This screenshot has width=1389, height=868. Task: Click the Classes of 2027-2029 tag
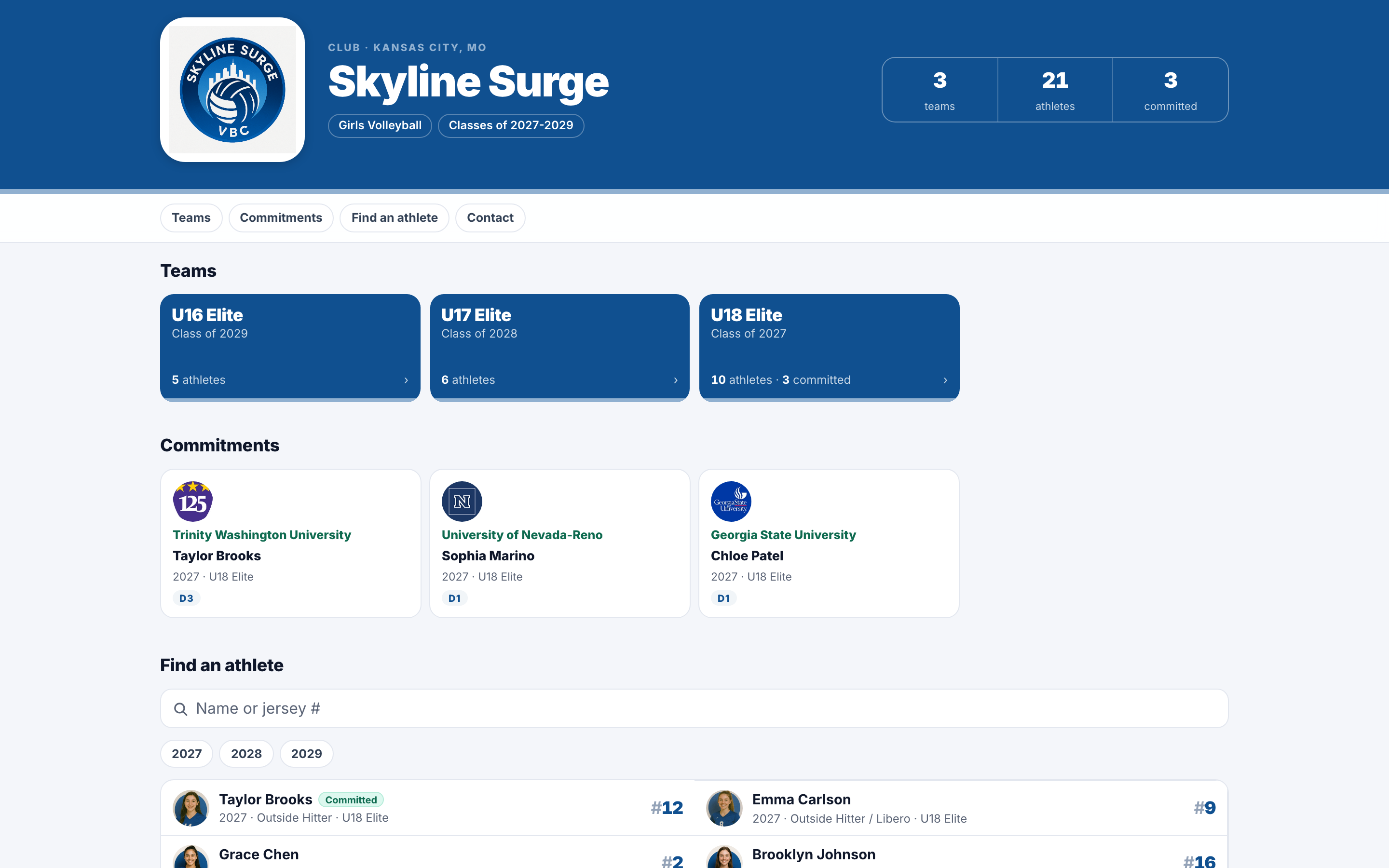pyautogui.click(x=511, y=125)
